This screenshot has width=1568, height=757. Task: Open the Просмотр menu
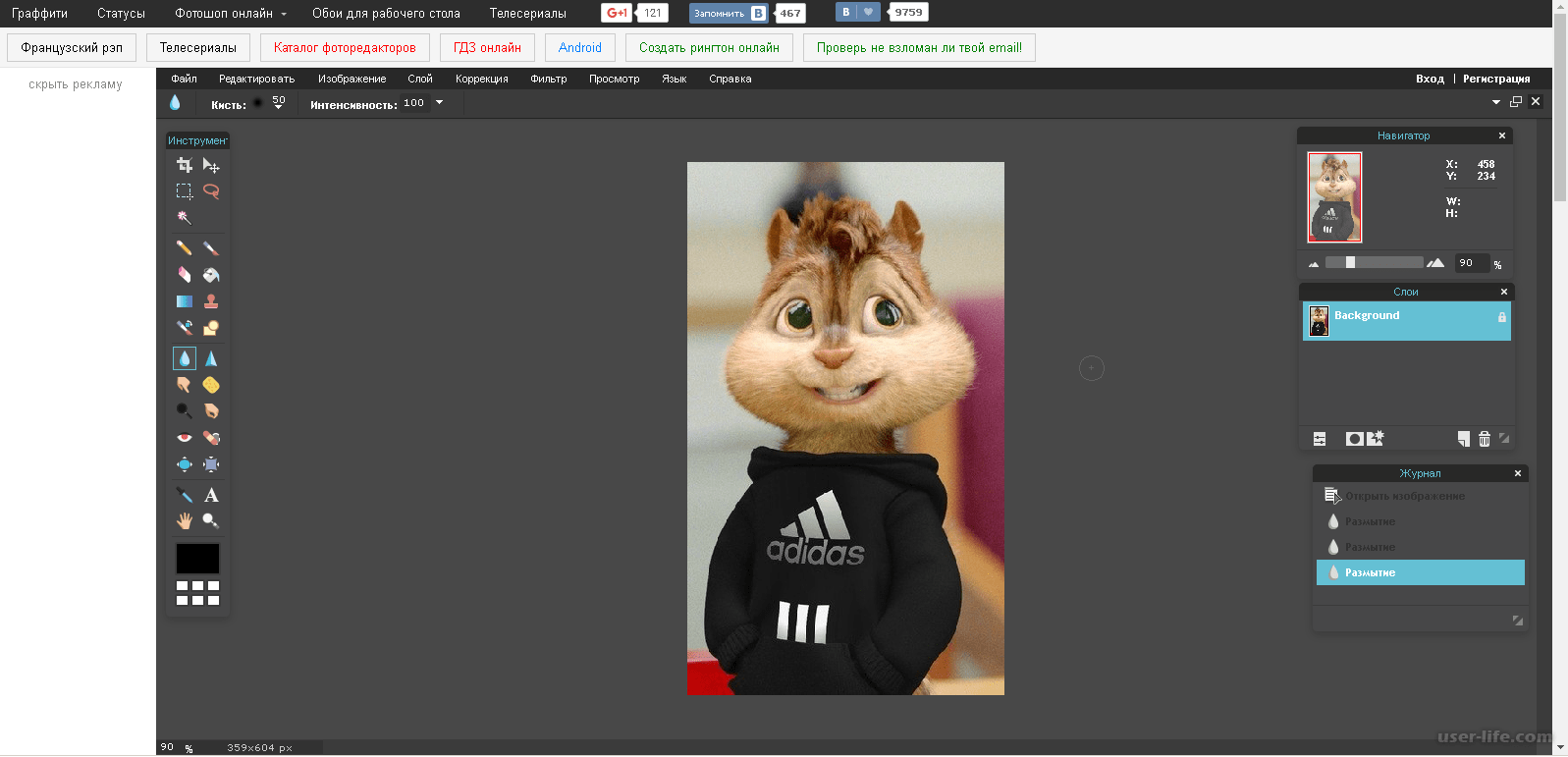pyautogui.click(x=614, y=79)
